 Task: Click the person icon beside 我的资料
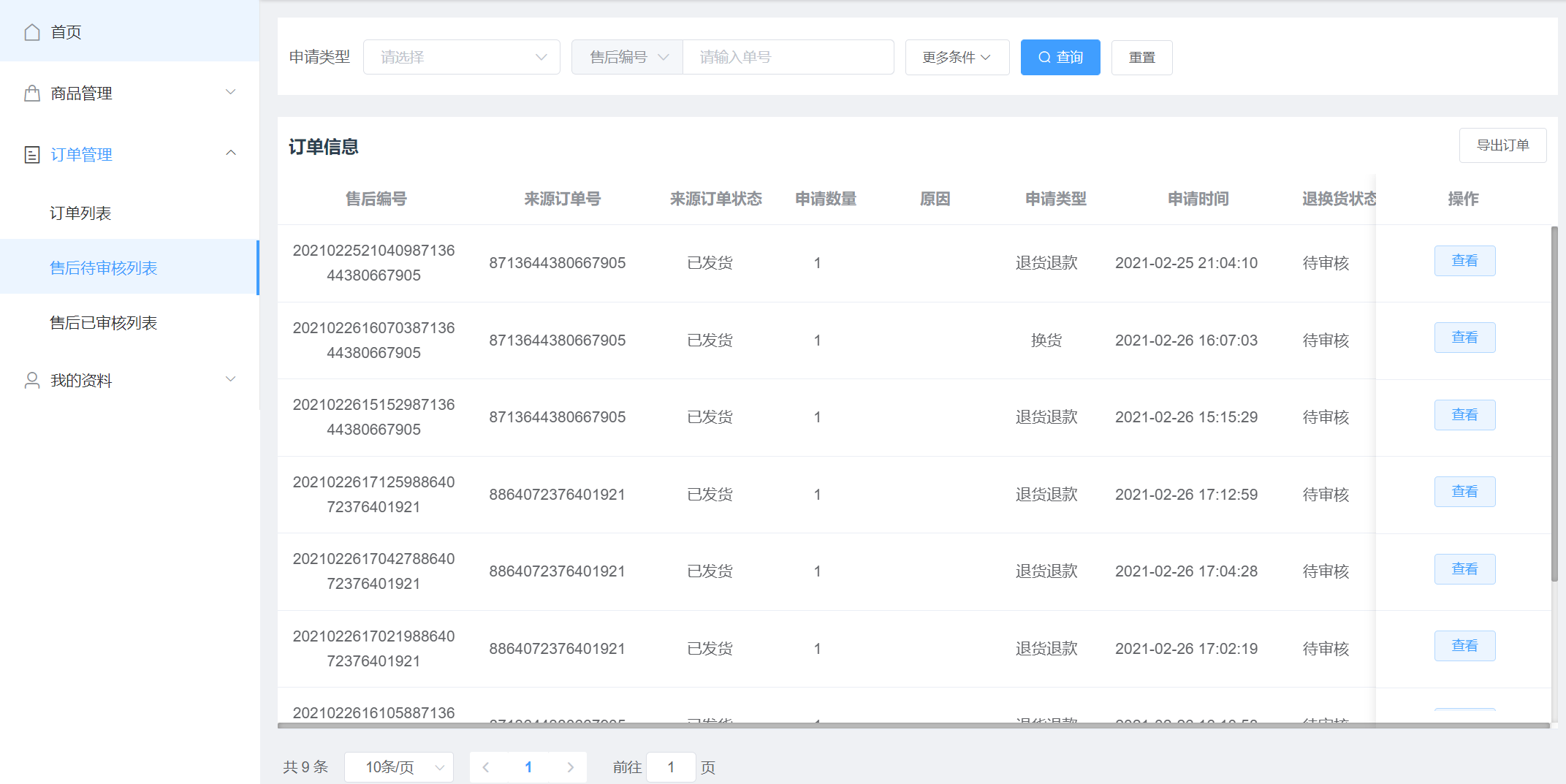click(x=32, y=381)
